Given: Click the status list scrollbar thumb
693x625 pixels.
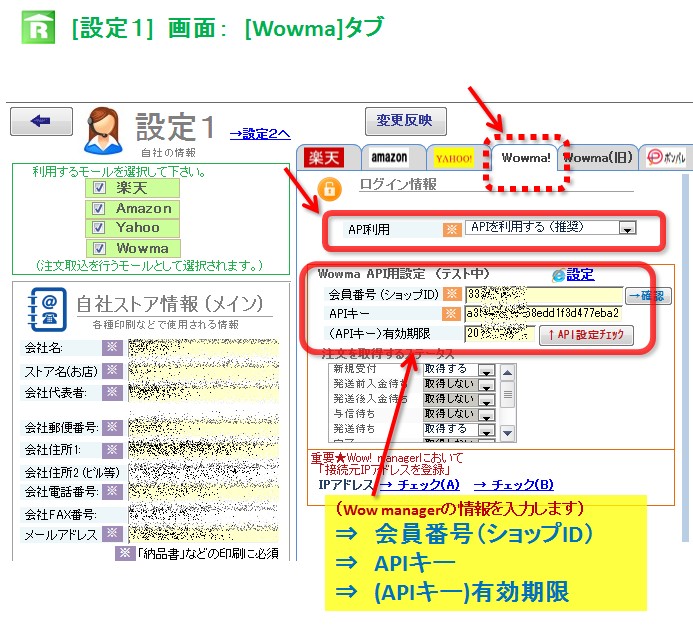Looking at the screenshot, I should [508, 394].
